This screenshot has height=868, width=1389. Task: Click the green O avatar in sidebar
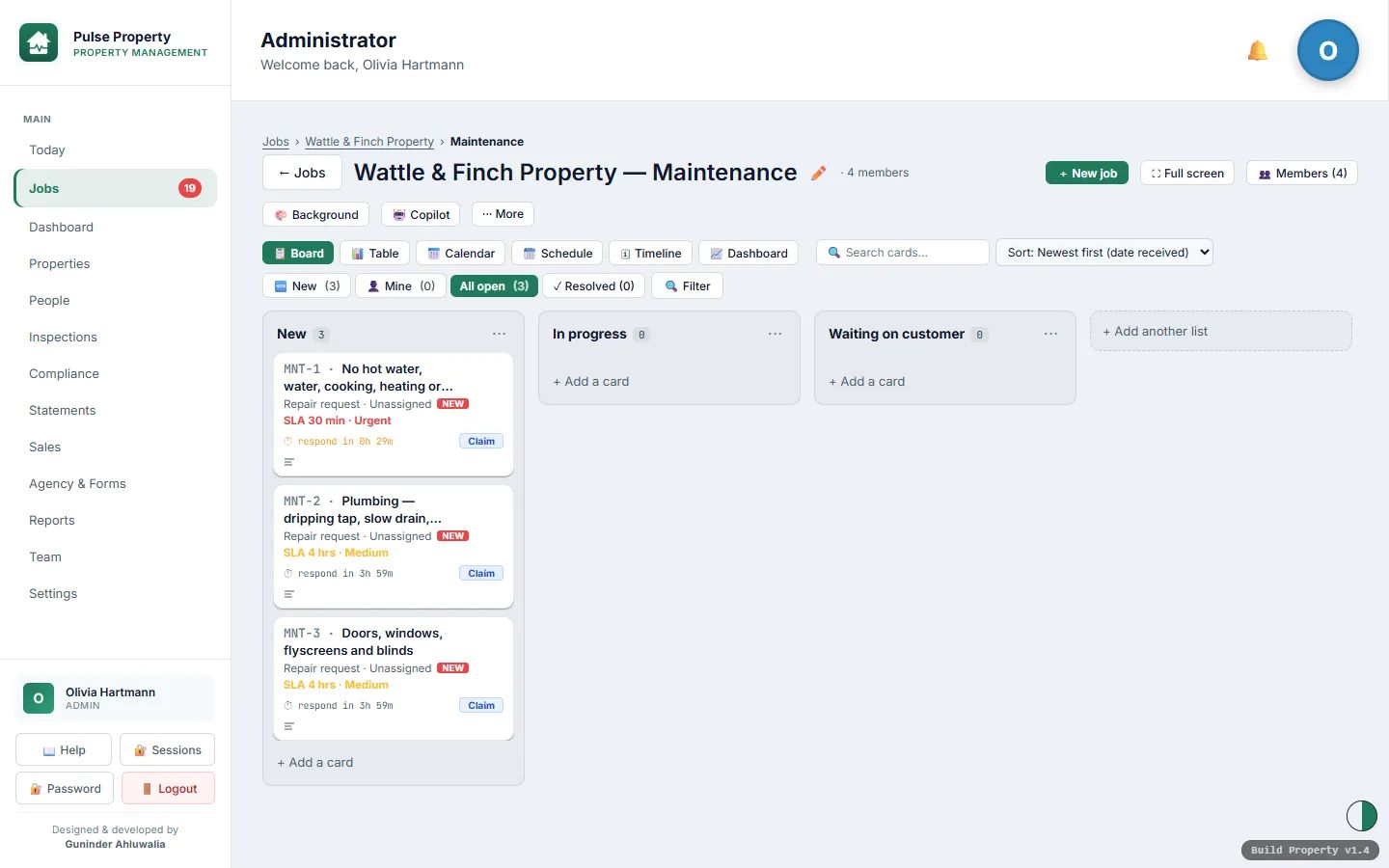click(39, 698)
